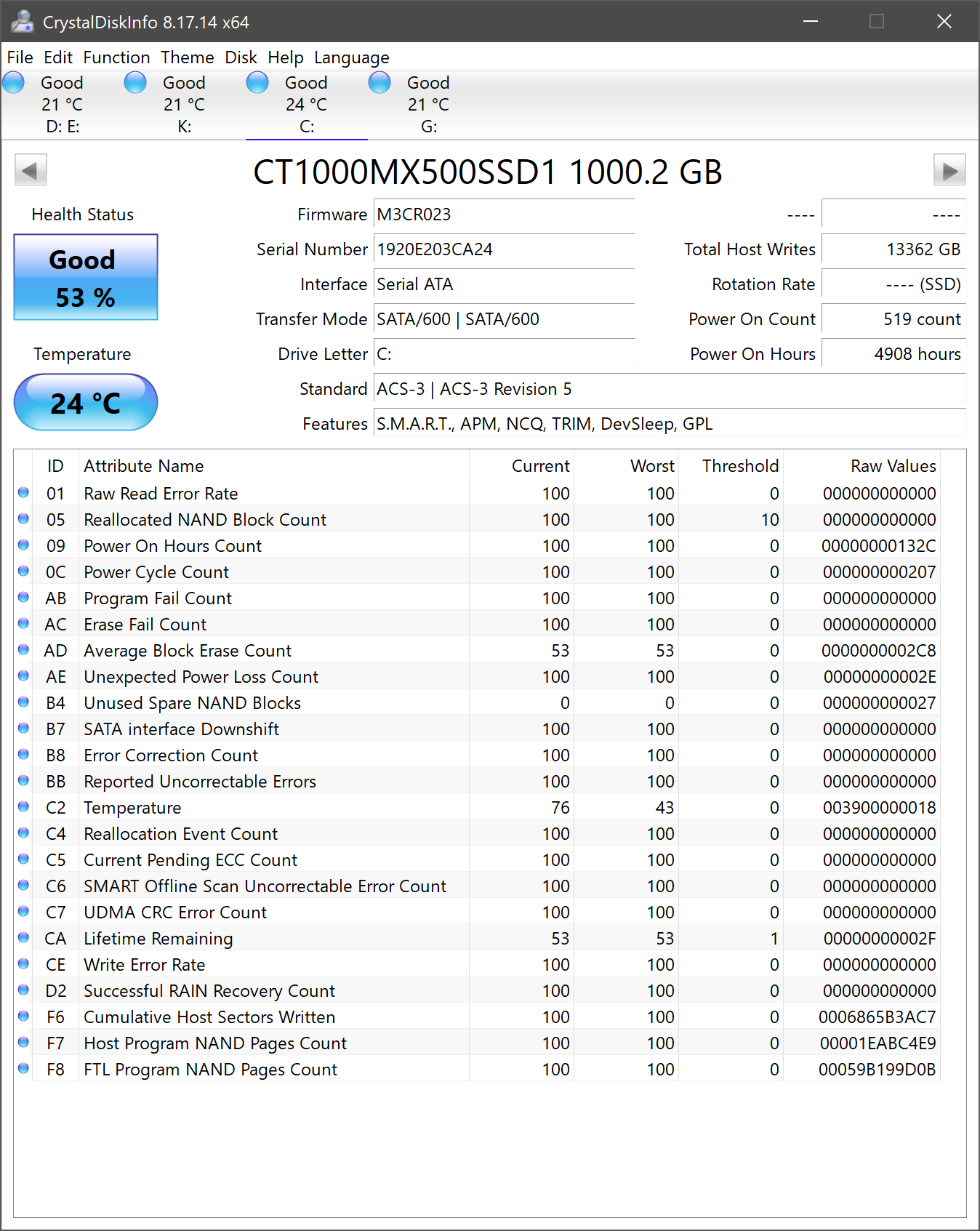The image size is (980, 1231).
Task: Click the Firmware field M3CR023
Action: click(504, 214)
